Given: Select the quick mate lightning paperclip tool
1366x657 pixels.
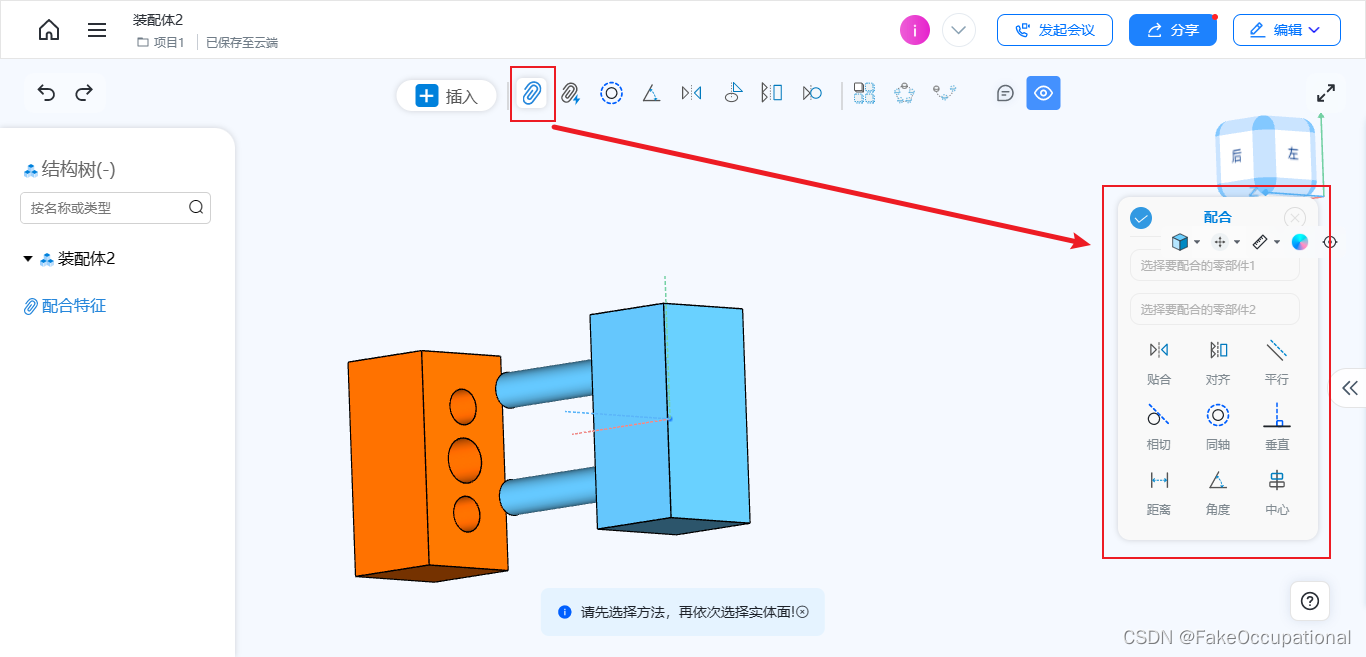Looking at the screenshot, I should tap(570, 94).
